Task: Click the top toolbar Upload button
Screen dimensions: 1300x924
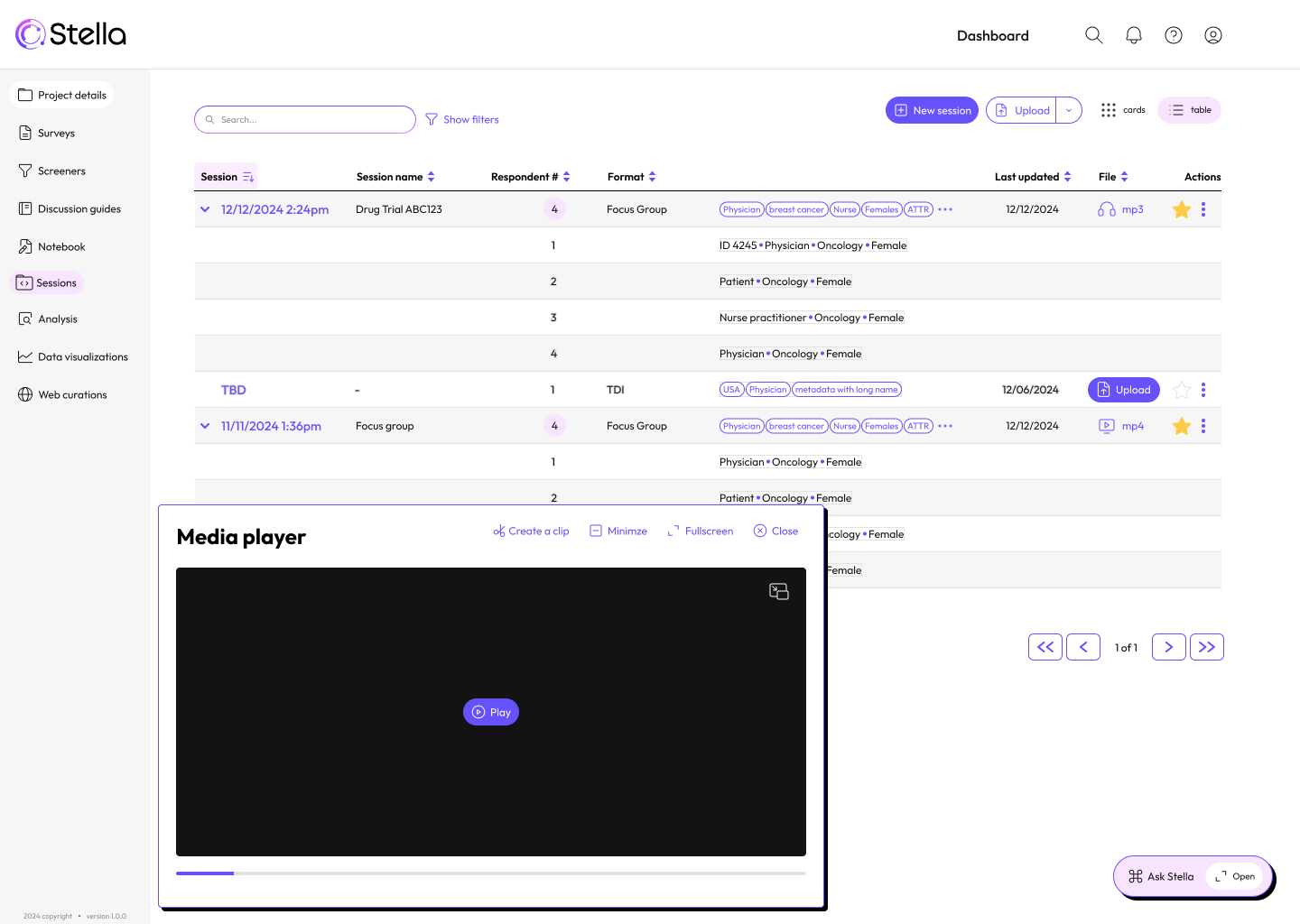Action: tap(1021, 110)
